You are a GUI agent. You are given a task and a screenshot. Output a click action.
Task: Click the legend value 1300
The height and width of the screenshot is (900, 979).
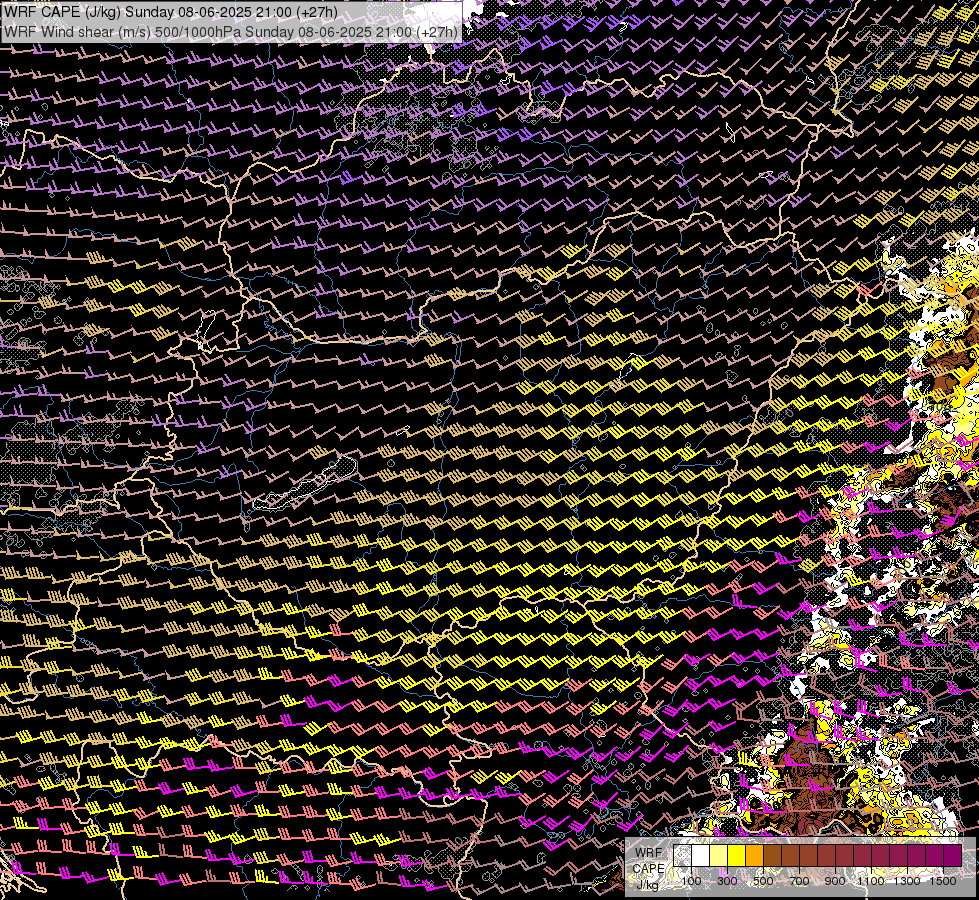point(907,881)
